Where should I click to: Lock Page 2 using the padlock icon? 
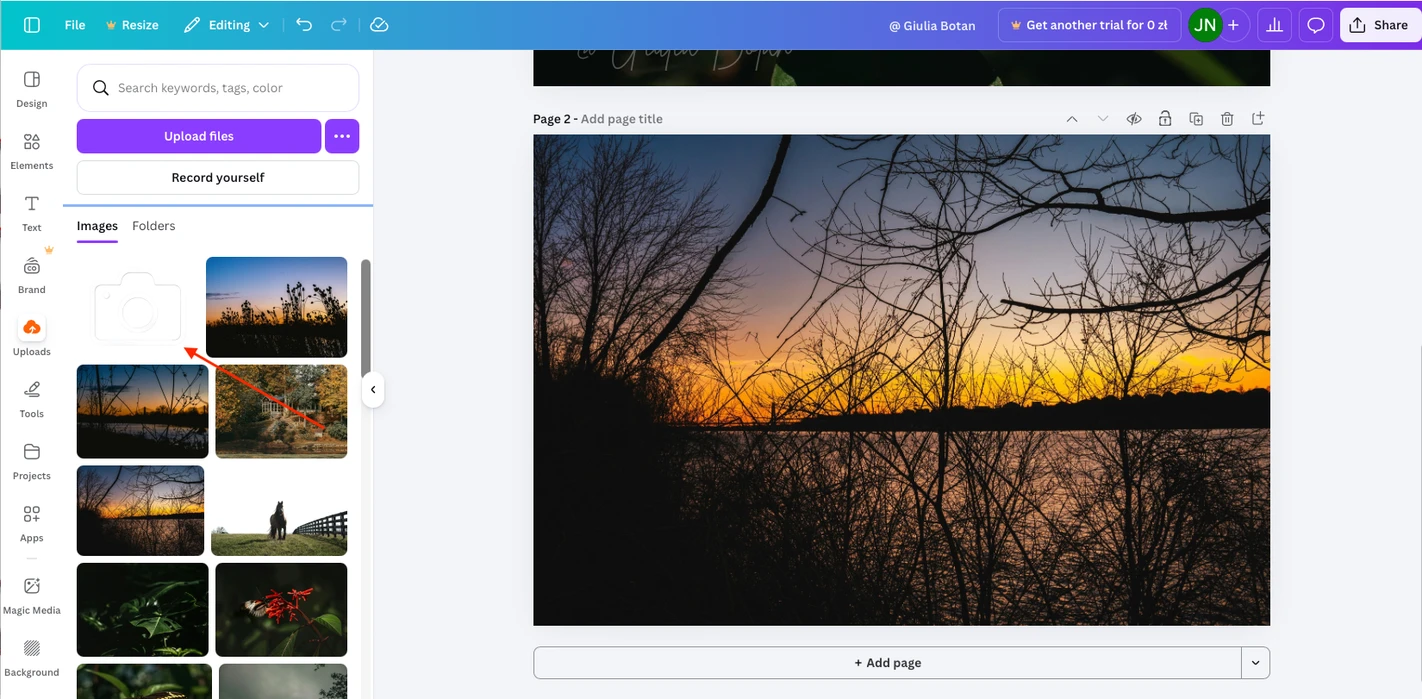click(x=1165, y=118)
